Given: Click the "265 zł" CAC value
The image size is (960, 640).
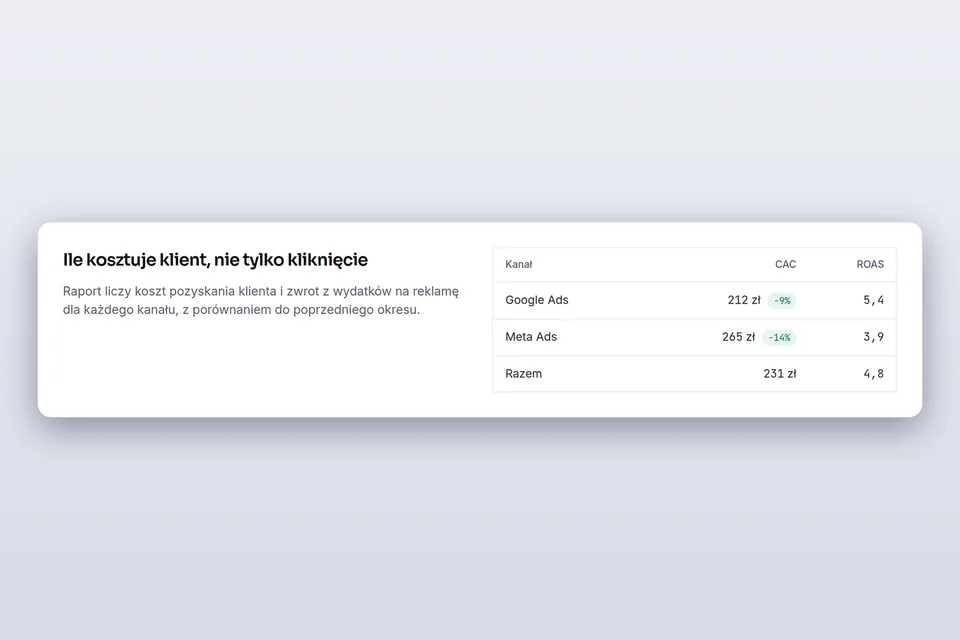Looking at the screenshot, I should [x=738, y=337].
